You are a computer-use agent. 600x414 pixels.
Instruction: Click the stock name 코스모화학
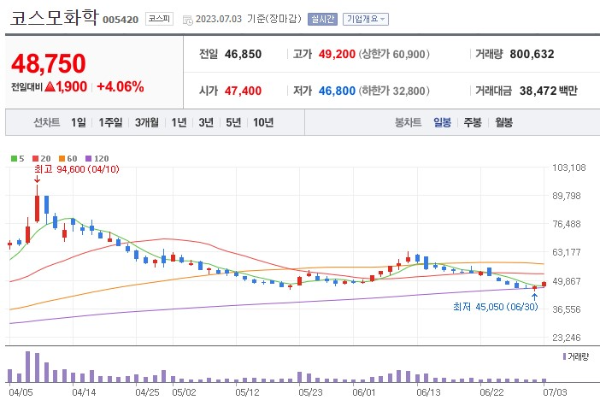coord(54,18)
